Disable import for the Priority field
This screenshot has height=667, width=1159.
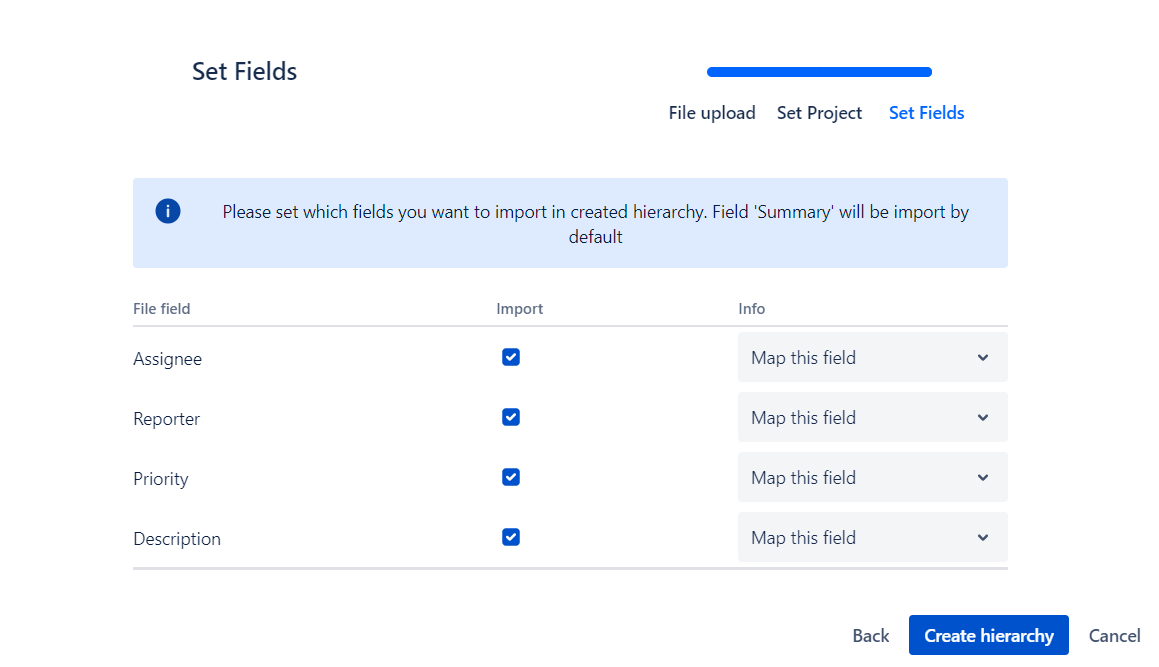pyautogui.click(x=511, y=477)
